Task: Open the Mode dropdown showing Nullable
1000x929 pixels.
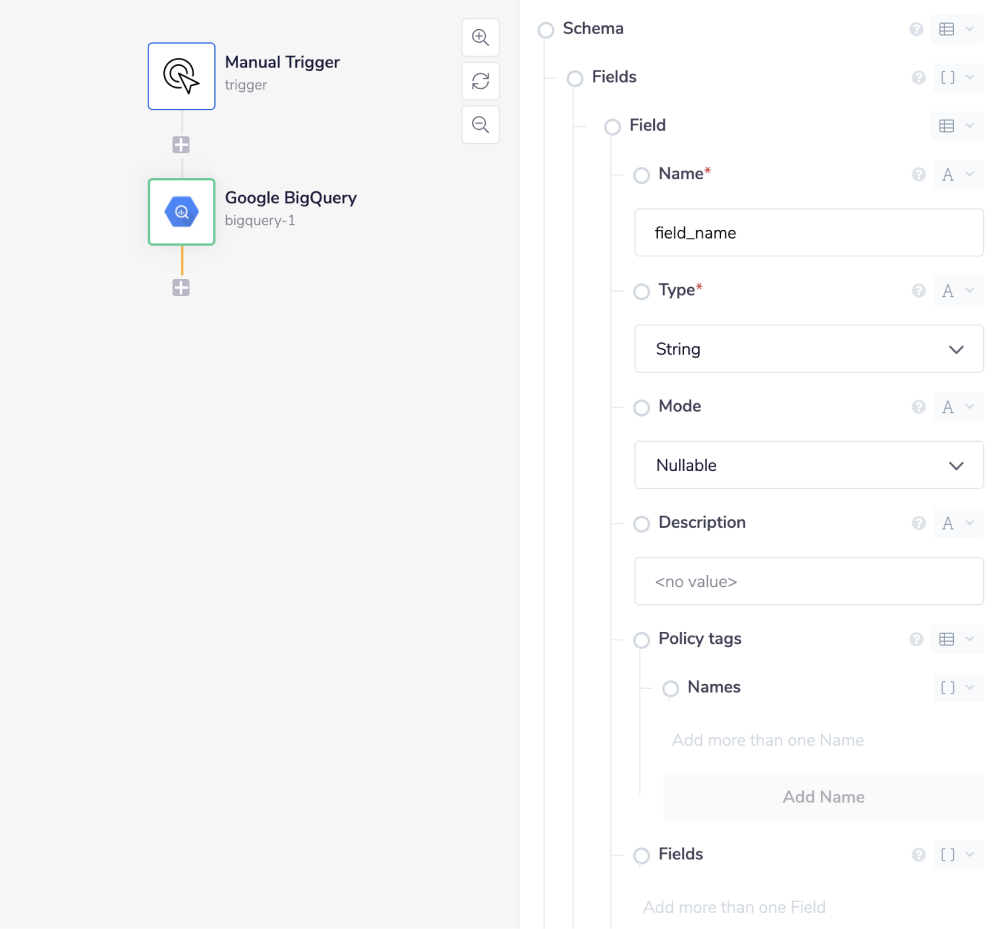Action: pyautogui.click(x=808, y=465)
